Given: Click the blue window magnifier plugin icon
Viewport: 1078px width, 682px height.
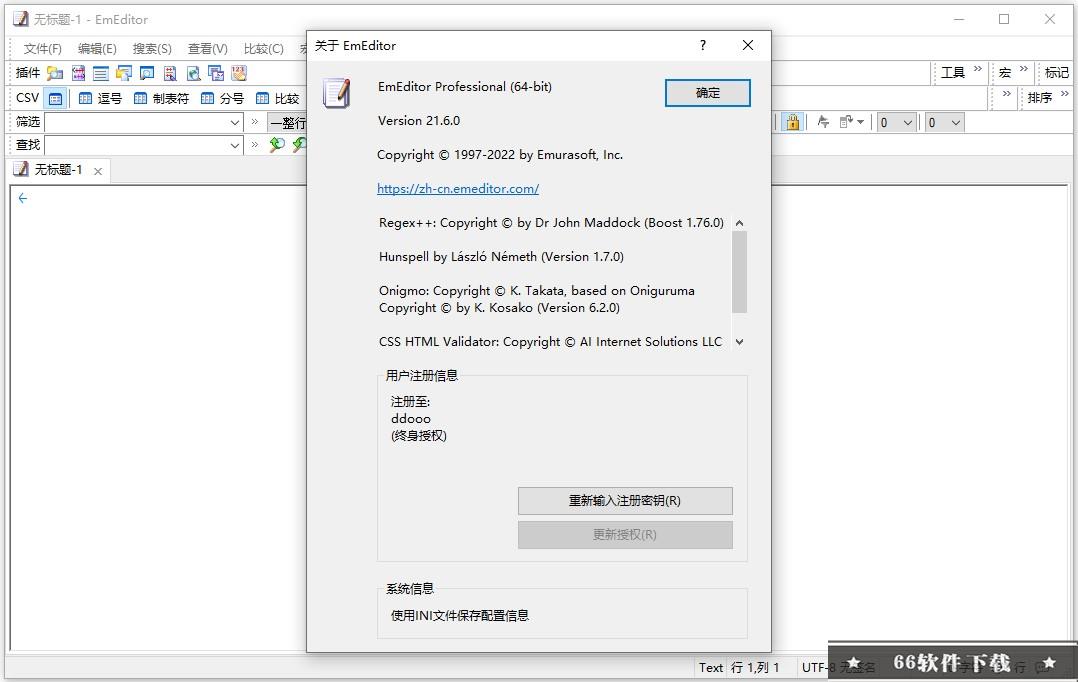Looking at the screenshot, I should 147,73.
